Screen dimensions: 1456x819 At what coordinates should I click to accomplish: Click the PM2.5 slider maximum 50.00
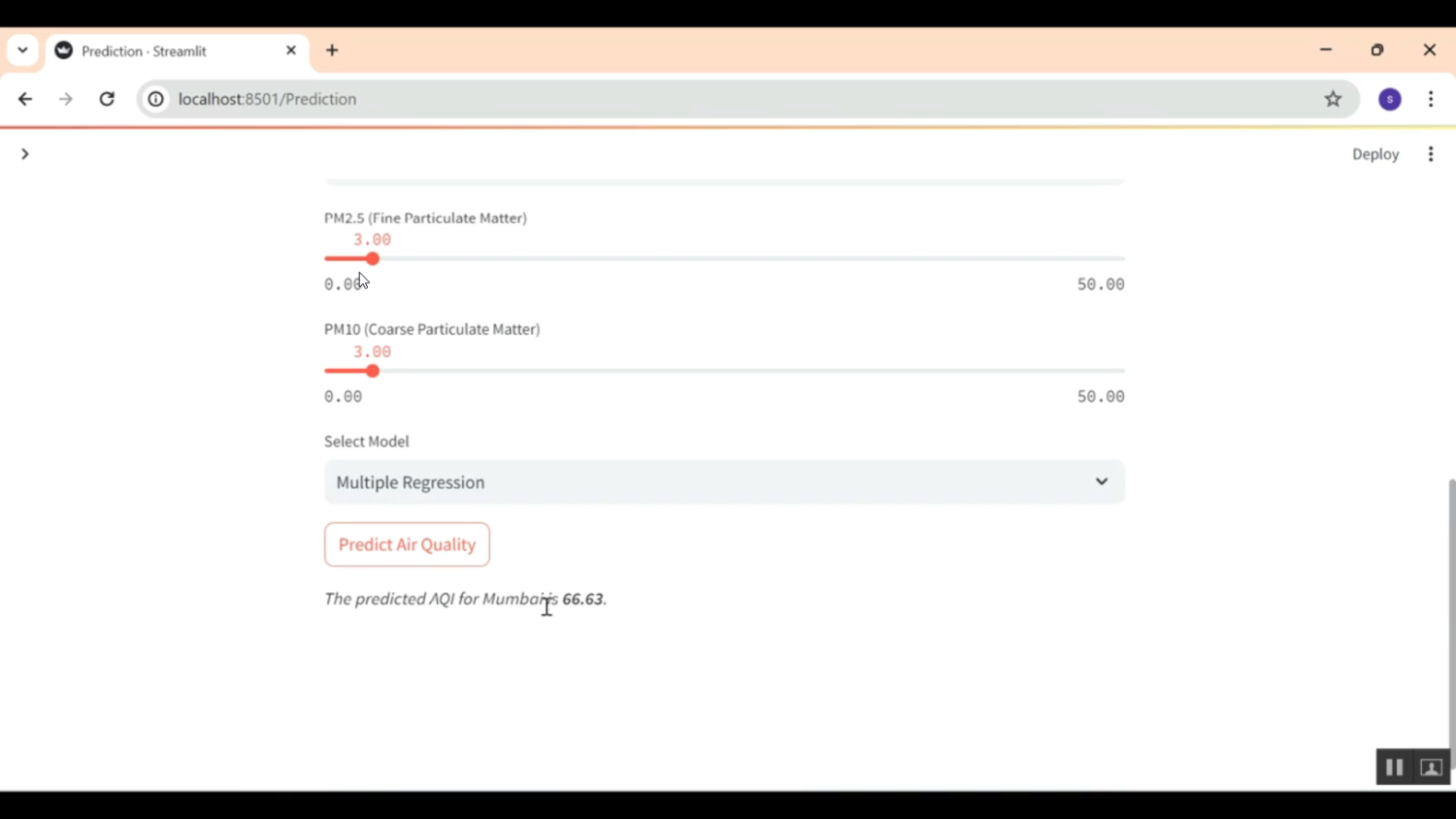tap(1101, 284)
